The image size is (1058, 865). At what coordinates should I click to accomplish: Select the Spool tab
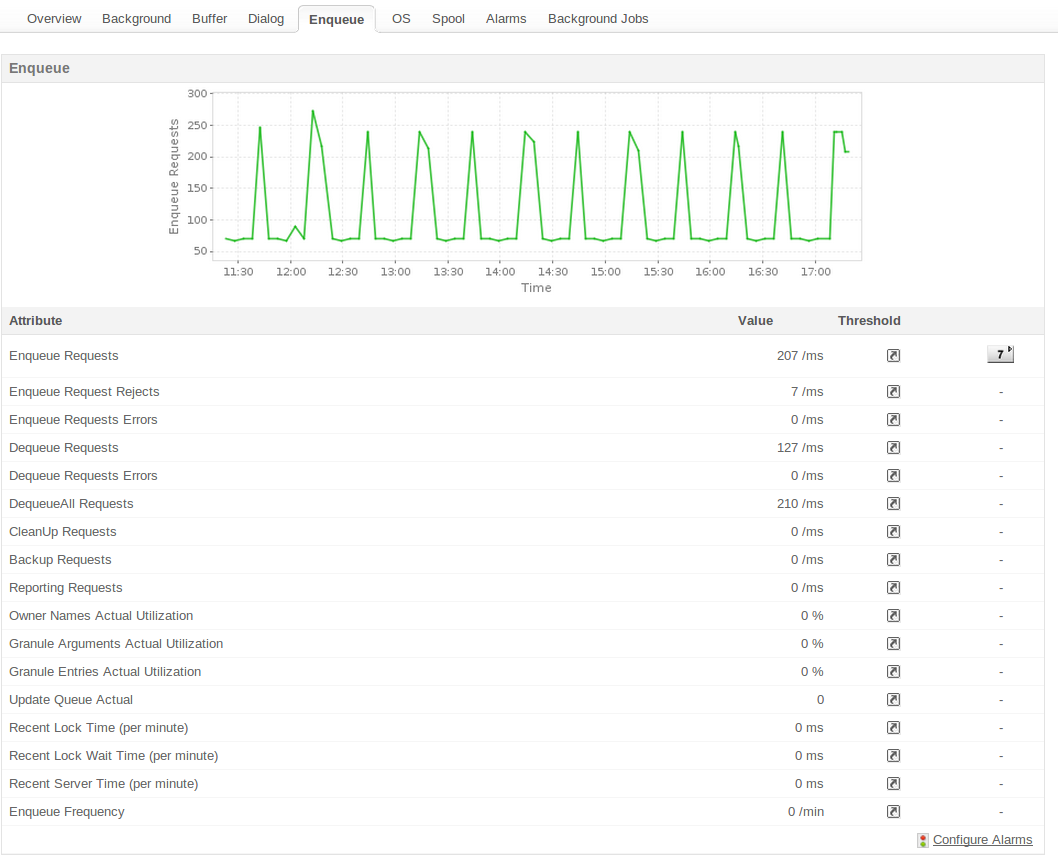(448, 19)
